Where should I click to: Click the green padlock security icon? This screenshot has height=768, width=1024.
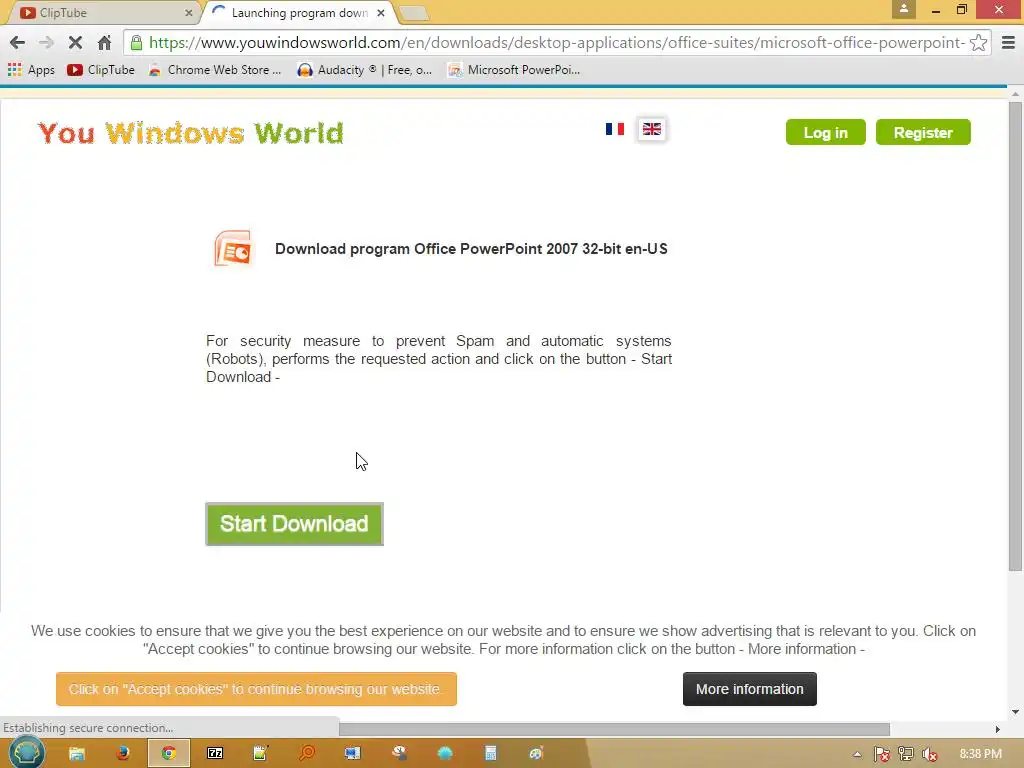[136, 43]
